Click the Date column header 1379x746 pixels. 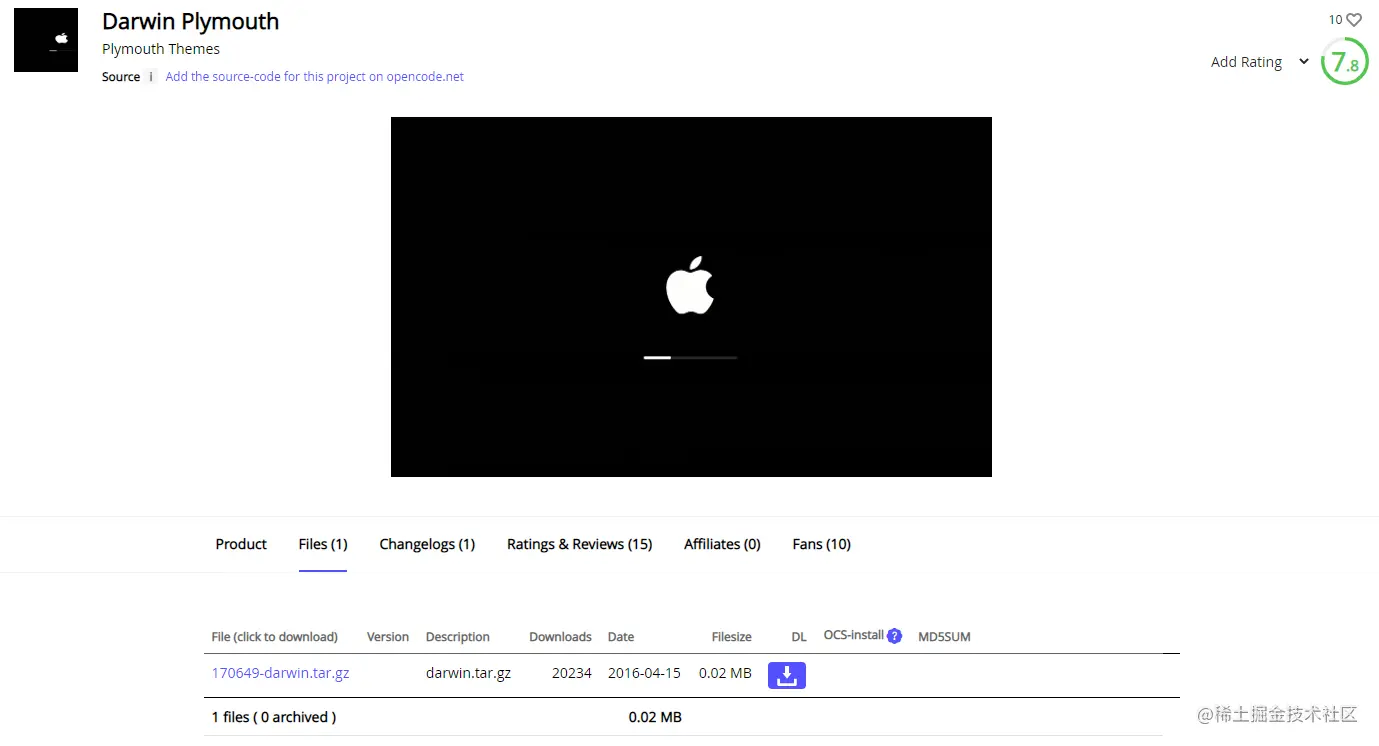click(621, 637)
